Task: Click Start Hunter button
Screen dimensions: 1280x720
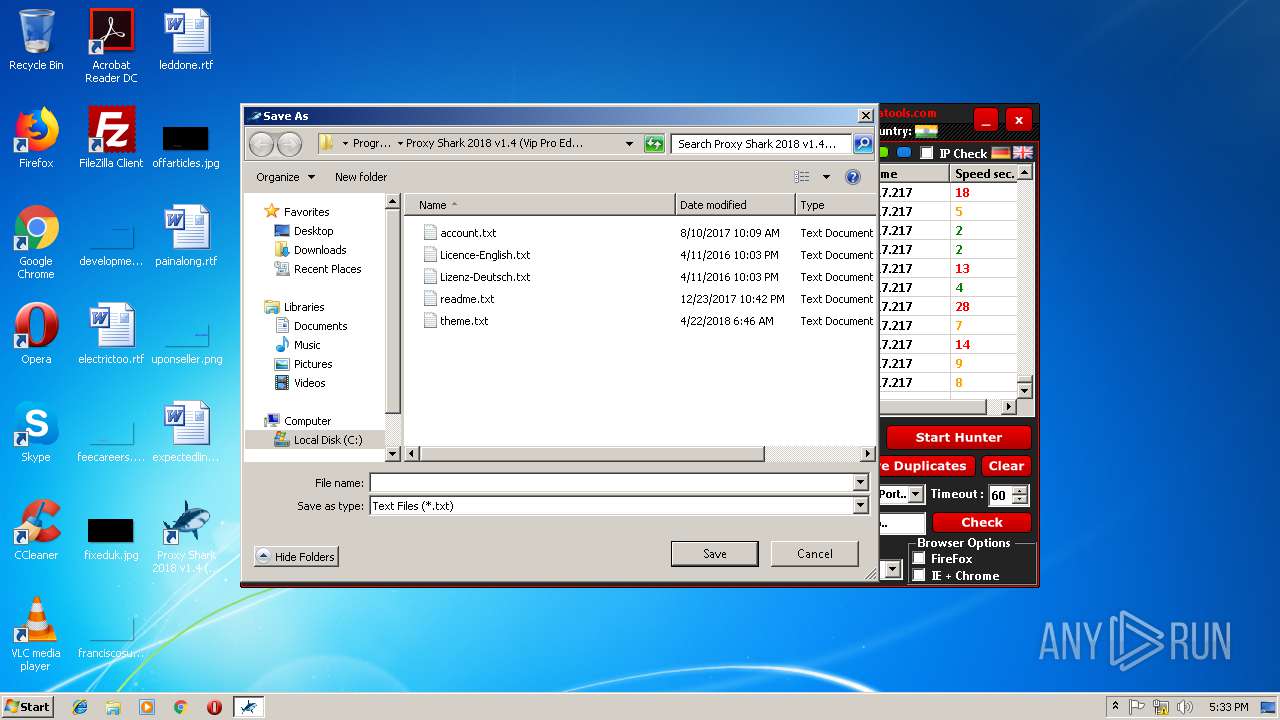Action: pos(958,437)
